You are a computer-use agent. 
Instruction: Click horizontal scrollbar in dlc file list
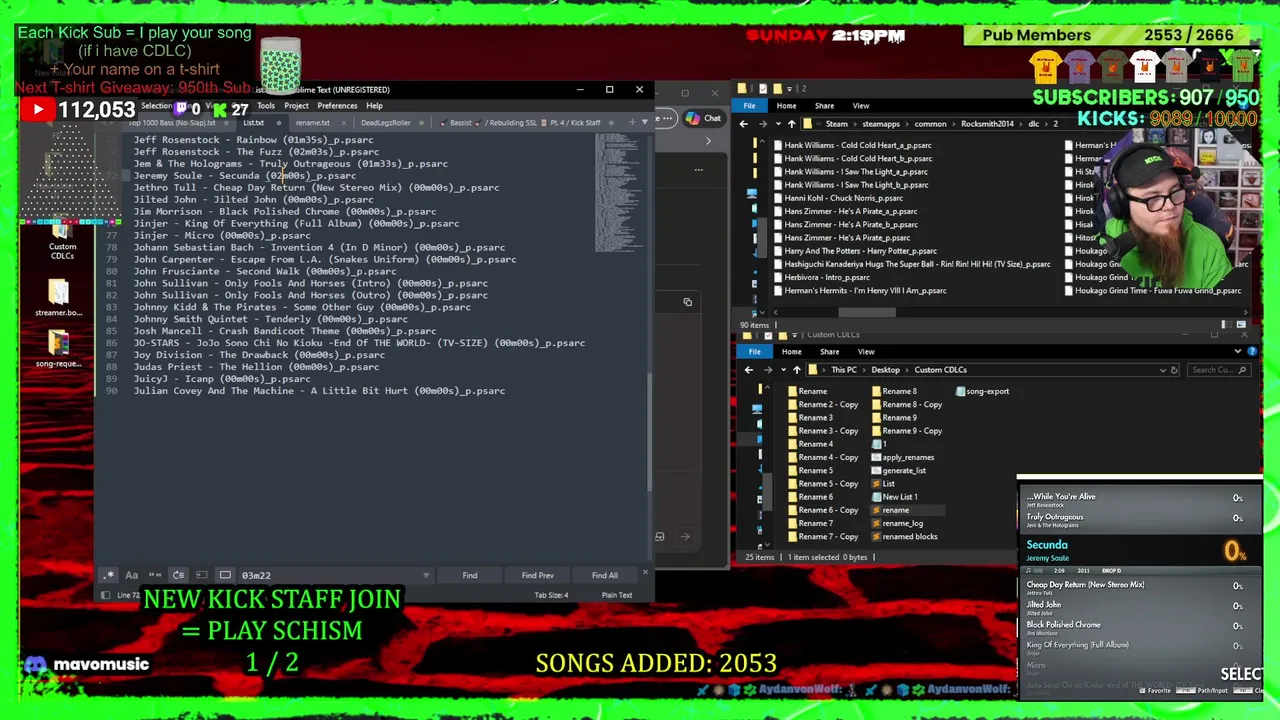pos(866,312)
